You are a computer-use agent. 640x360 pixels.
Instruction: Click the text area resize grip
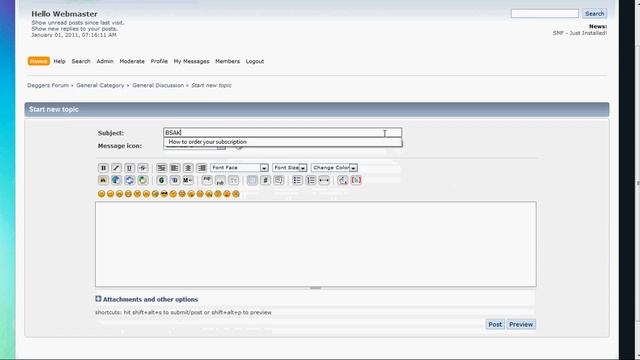tap(316, 288)
